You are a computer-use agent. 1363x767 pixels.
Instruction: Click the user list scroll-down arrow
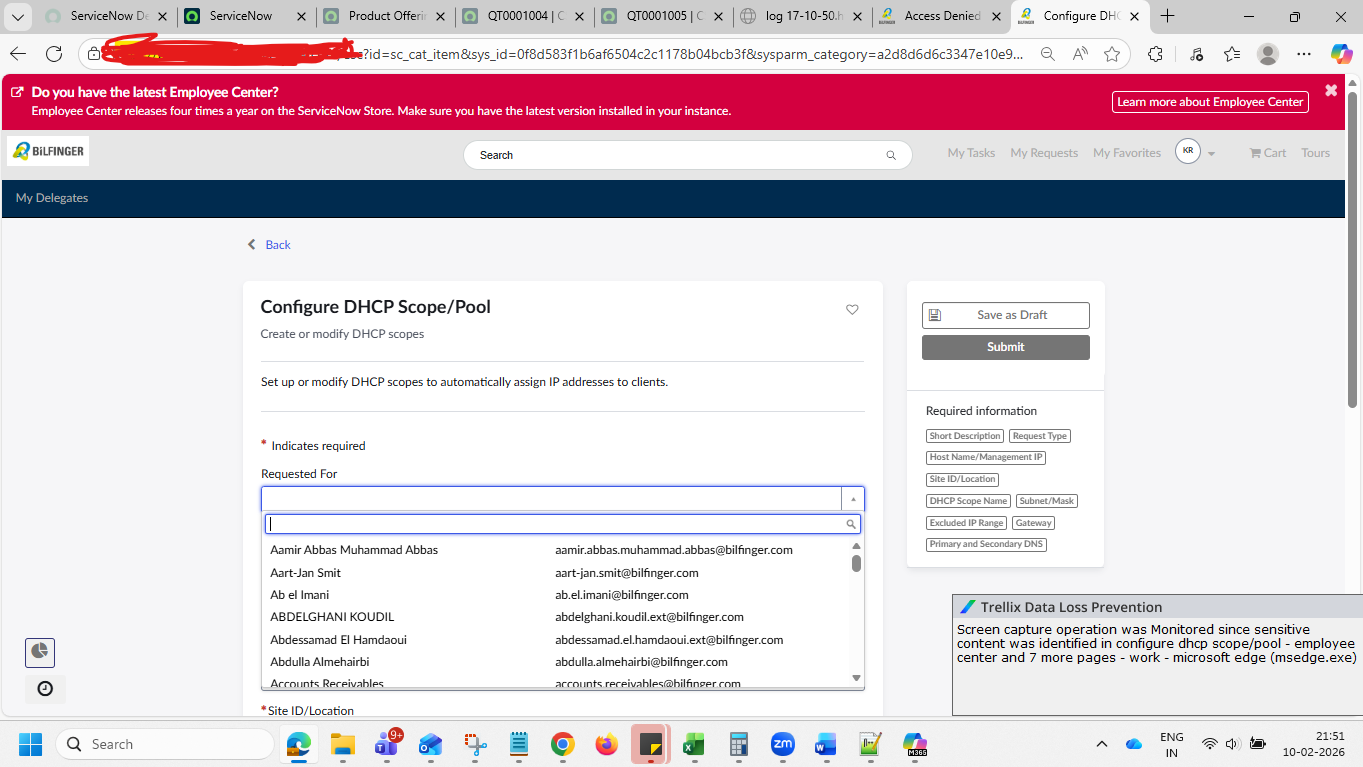[x=856, y=678]
